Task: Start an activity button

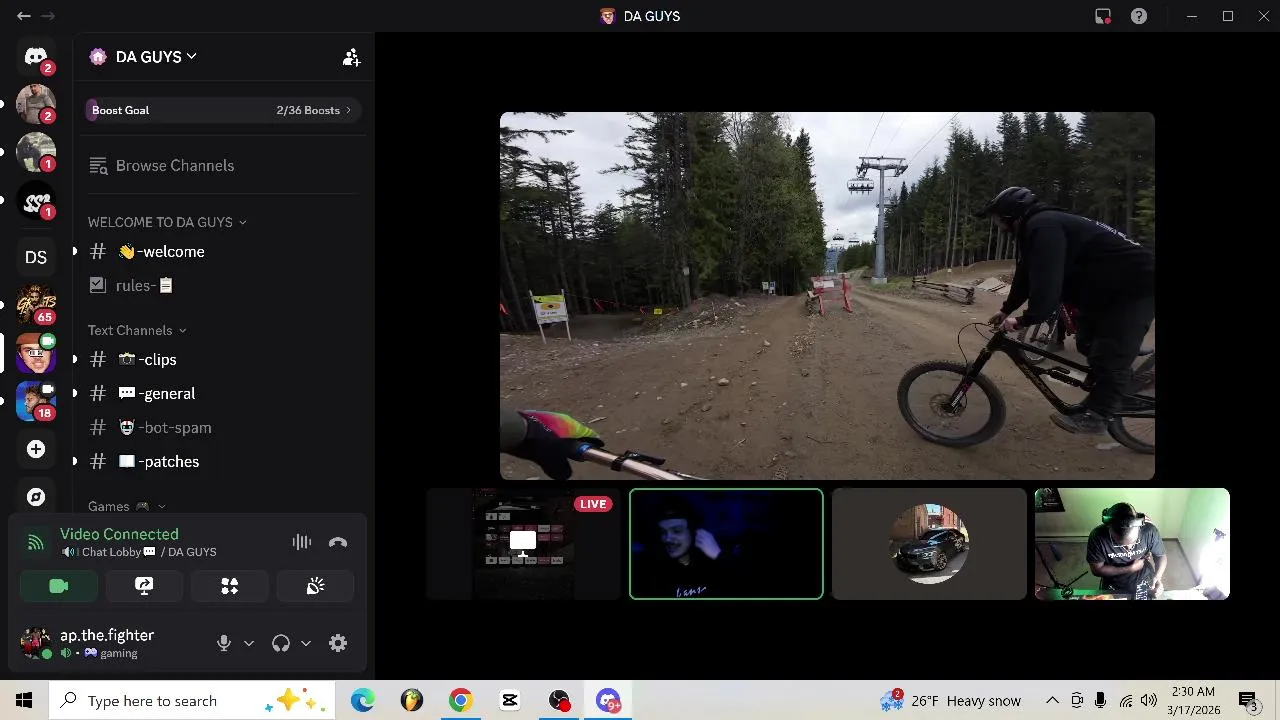Action: [x=230, y=586]
